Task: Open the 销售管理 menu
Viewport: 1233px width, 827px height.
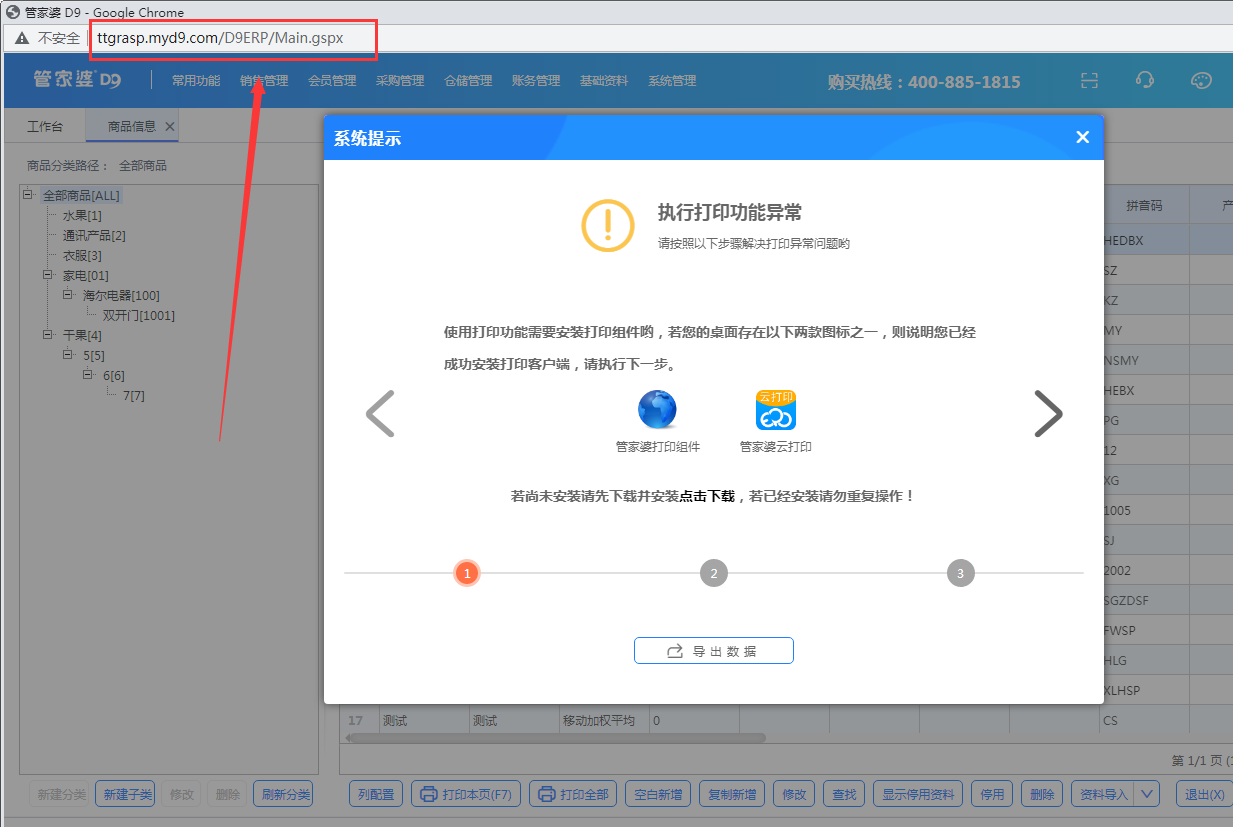Action: pos(264,81)
